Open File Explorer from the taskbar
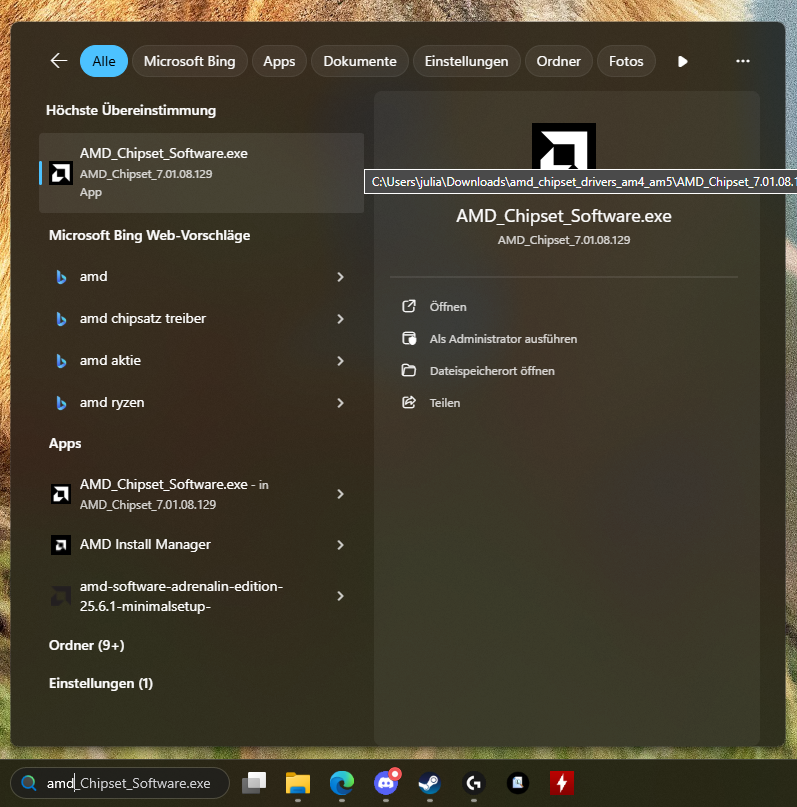 (x=298, y=783)
